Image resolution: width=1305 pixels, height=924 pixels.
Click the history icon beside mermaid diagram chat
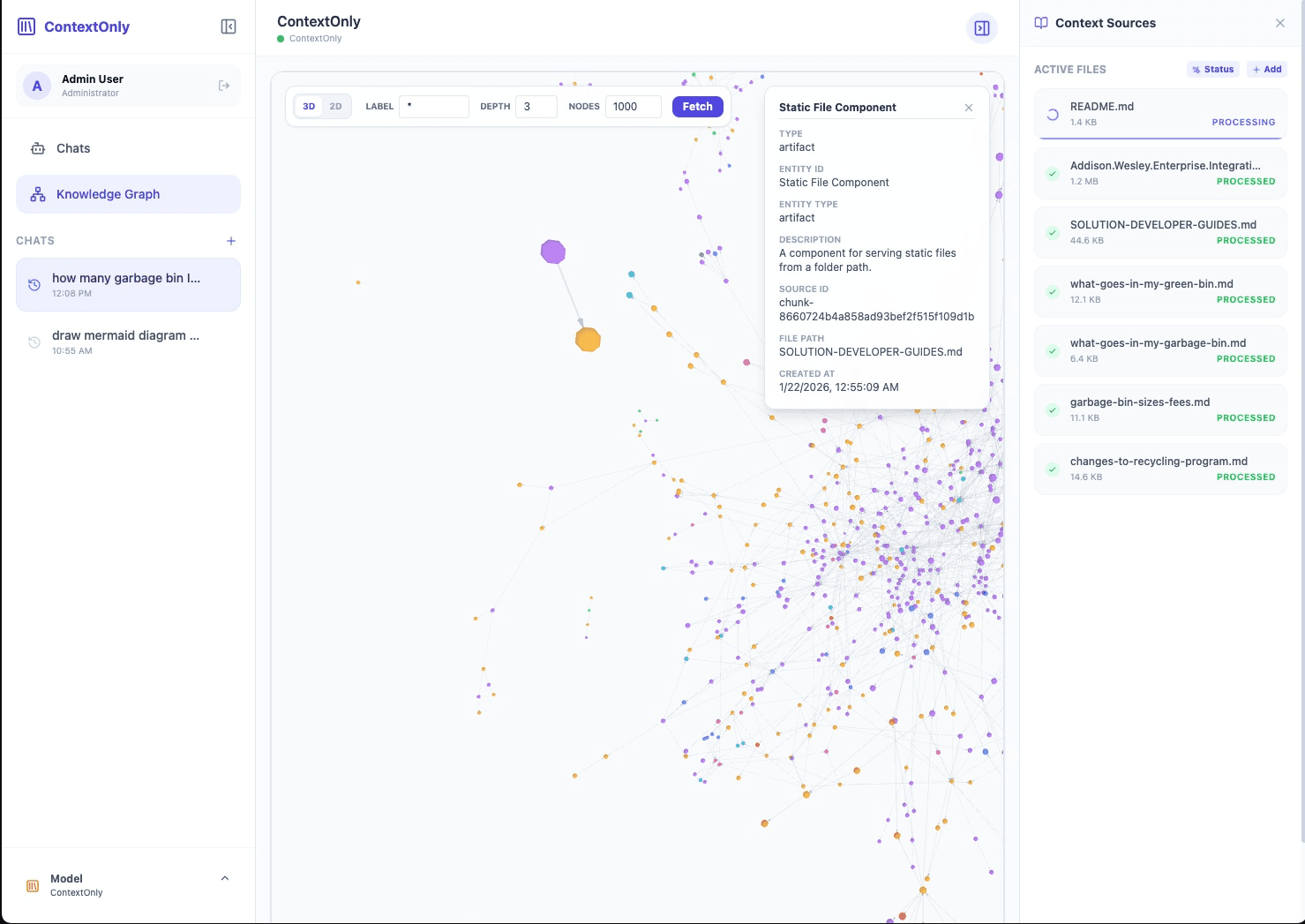coord(33,342)
